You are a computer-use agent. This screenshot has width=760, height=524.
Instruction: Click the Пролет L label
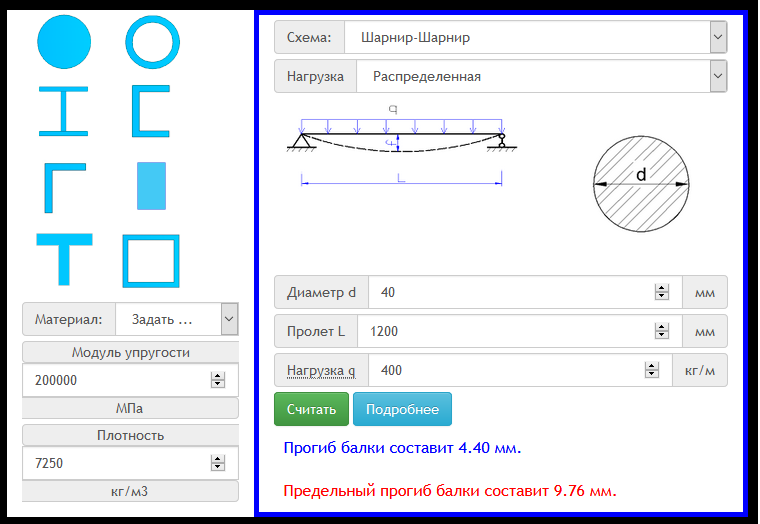point(316,332)
